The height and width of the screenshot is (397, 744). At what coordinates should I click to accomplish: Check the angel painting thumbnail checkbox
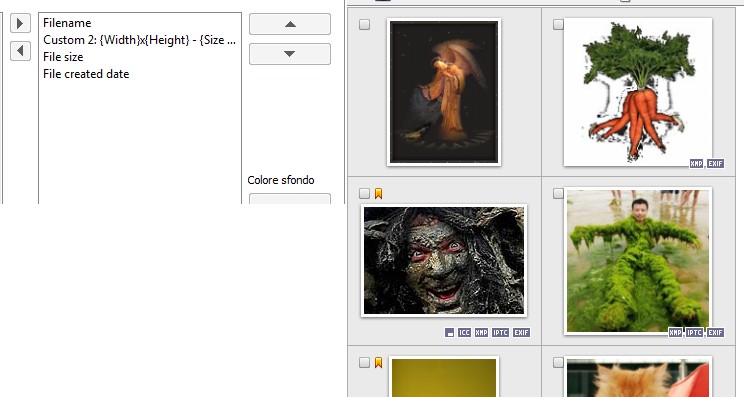coord(364,24)
